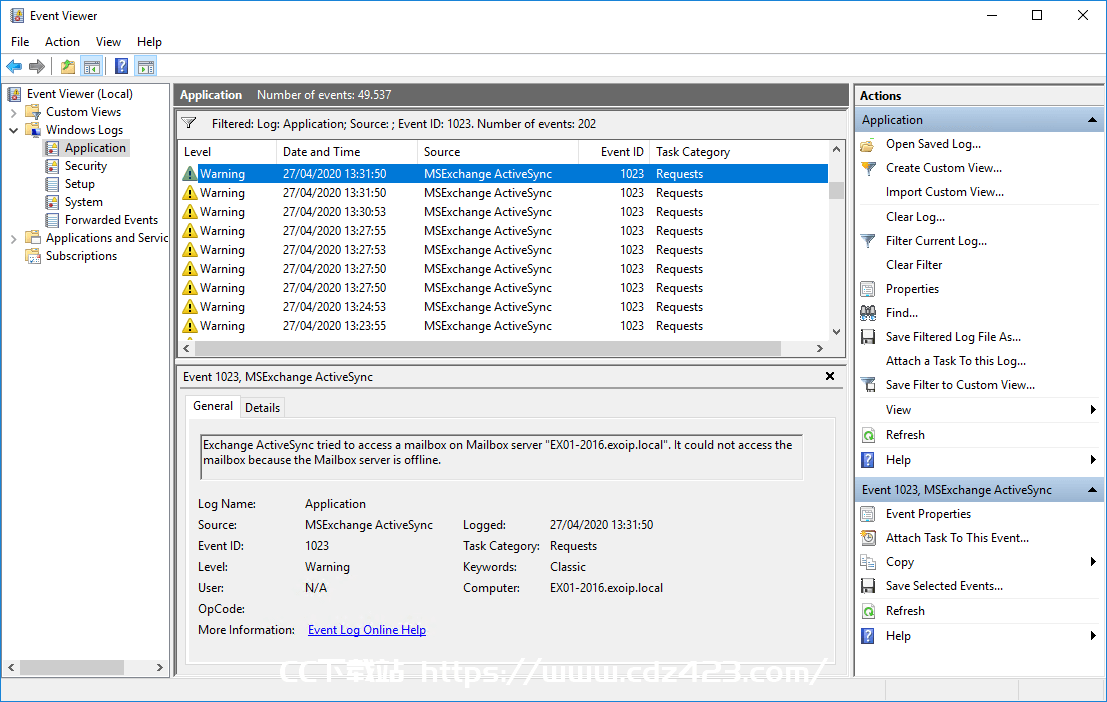Select the warning event logged at 13:23:55
1107x702 pixels.
[x=504, y=326]
